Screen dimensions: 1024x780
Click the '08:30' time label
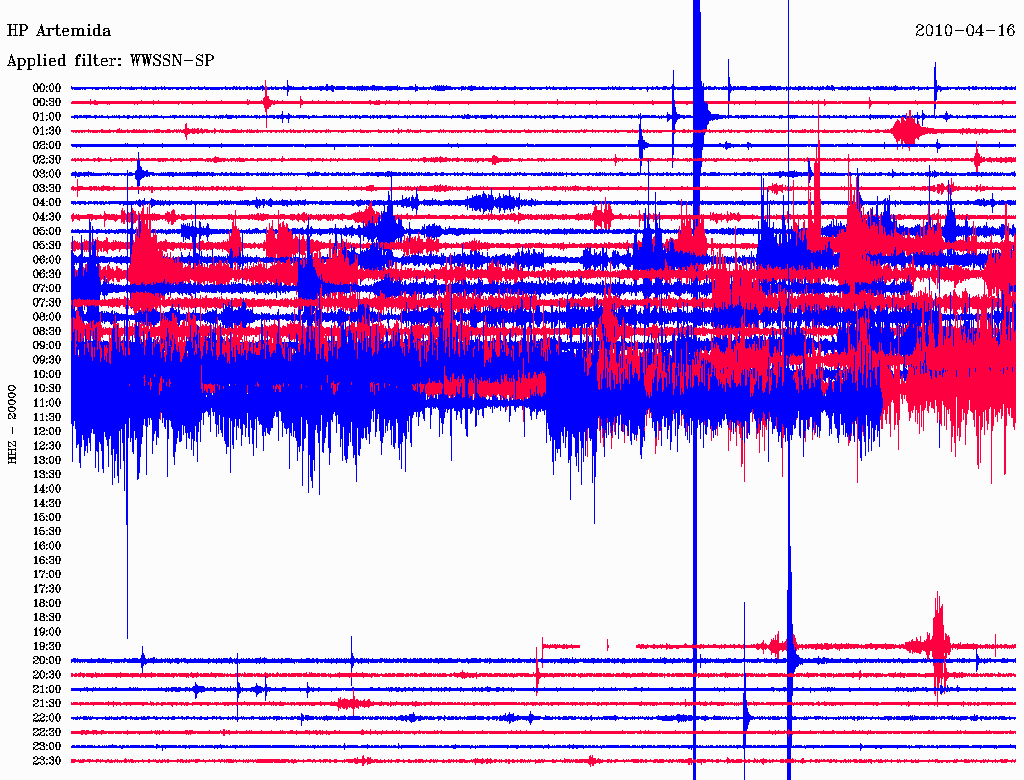(47, 332)
